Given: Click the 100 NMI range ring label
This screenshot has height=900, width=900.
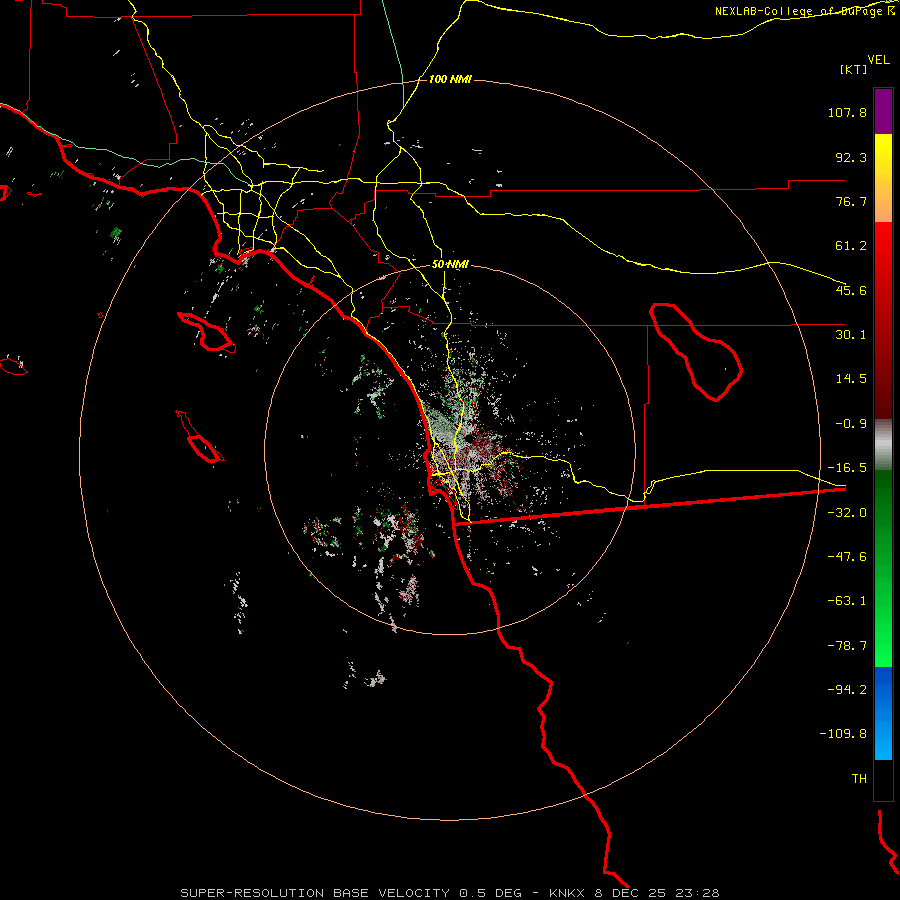Looking at the screenshot, I should [450, 79].
